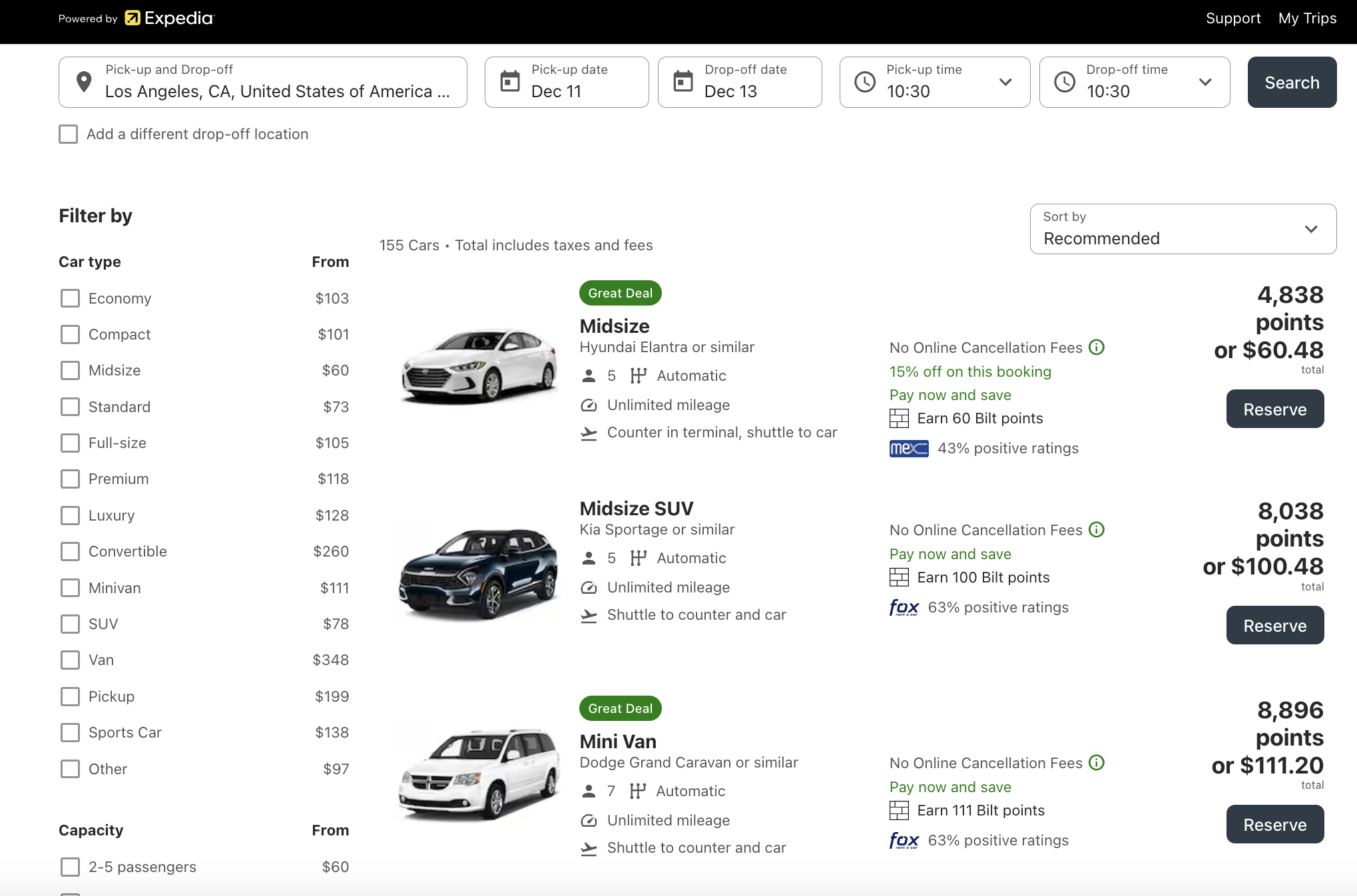Click the Fox logo on Midsize SUV listing
Screen dimensions: 1357x896
pos(904,607)
